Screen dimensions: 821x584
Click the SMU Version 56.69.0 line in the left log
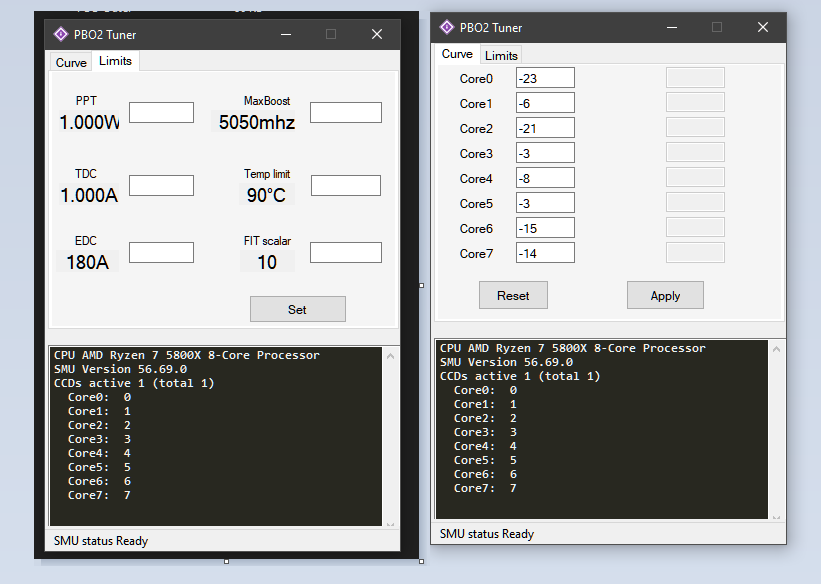click(120, 369)
